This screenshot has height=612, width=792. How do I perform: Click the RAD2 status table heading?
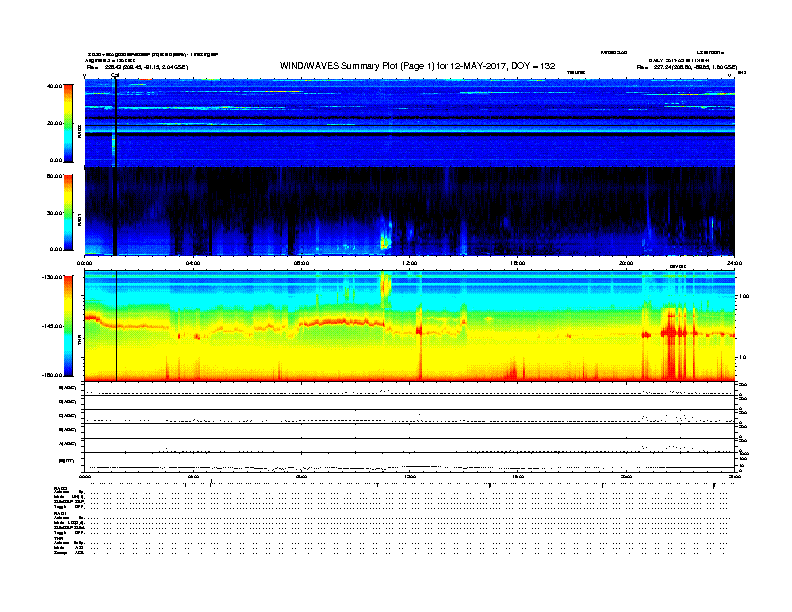[x=60, y=489]
